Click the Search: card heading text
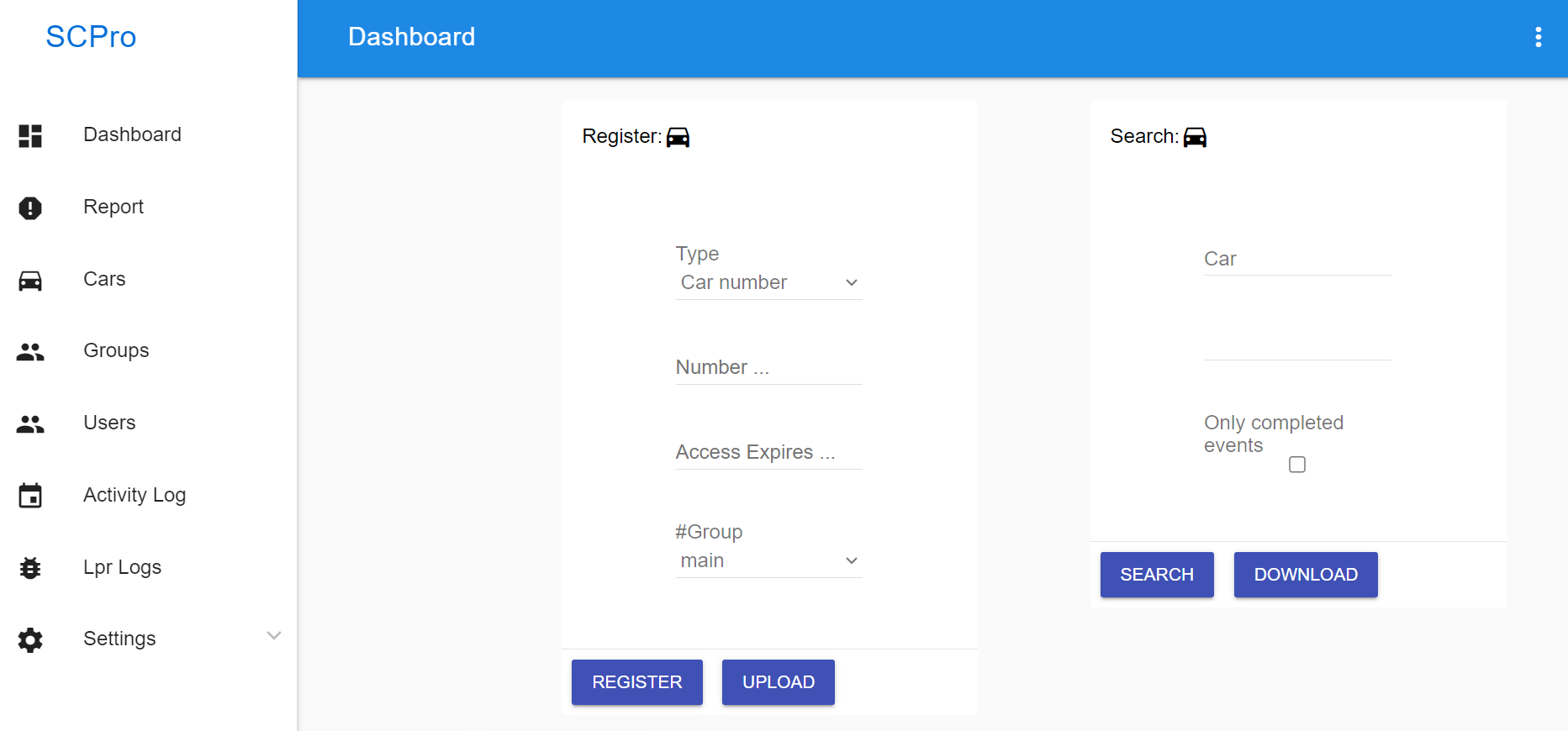This screenshot has width=1568, height=731. pyautogui.click(x=1143, y=136)
